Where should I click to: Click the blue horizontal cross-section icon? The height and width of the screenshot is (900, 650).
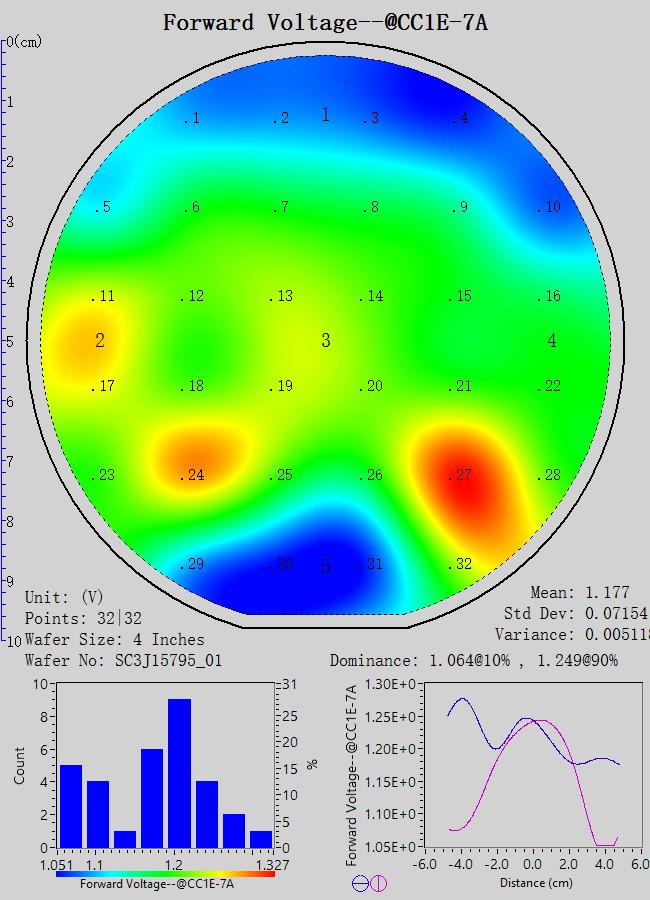coord(359,883)
